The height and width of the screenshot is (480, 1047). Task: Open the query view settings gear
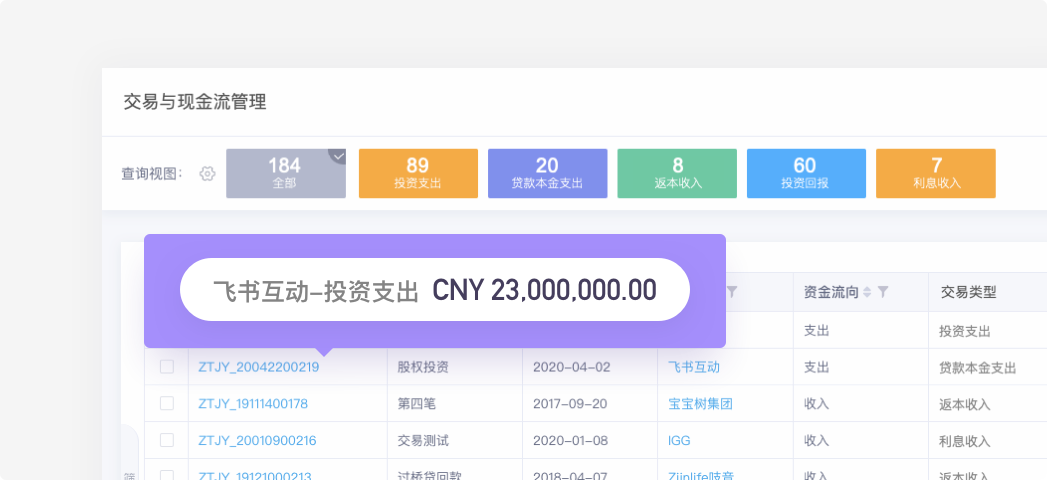(208, 174)
